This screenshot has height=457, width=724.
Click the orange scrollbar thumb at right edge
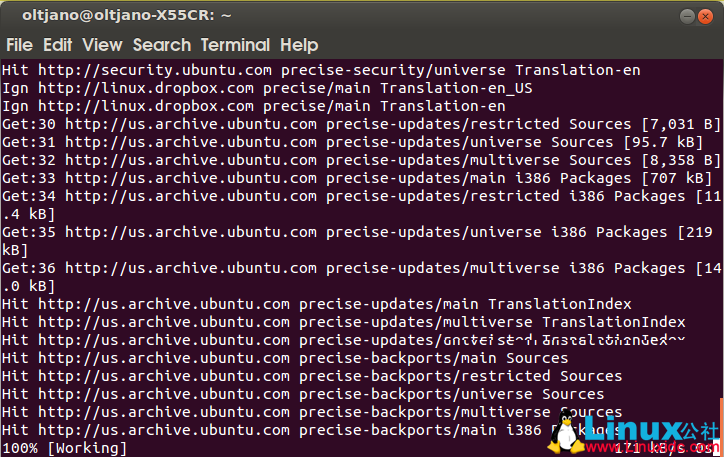(x=720, y=425)
